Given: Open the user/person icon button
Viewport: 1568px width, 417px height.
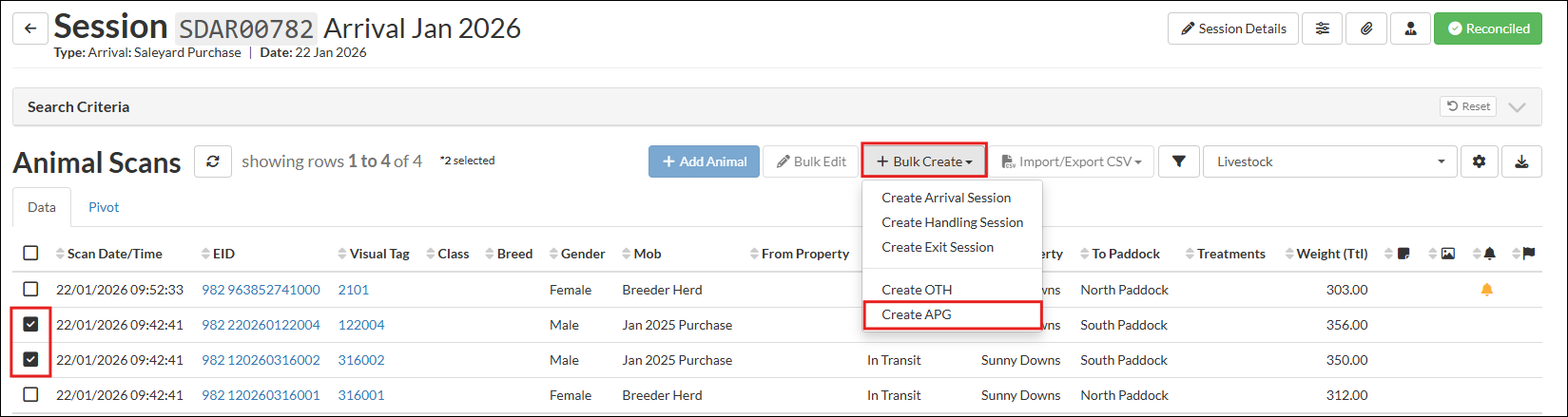Looking at the screenshot, I should (x=1409, y=28).
